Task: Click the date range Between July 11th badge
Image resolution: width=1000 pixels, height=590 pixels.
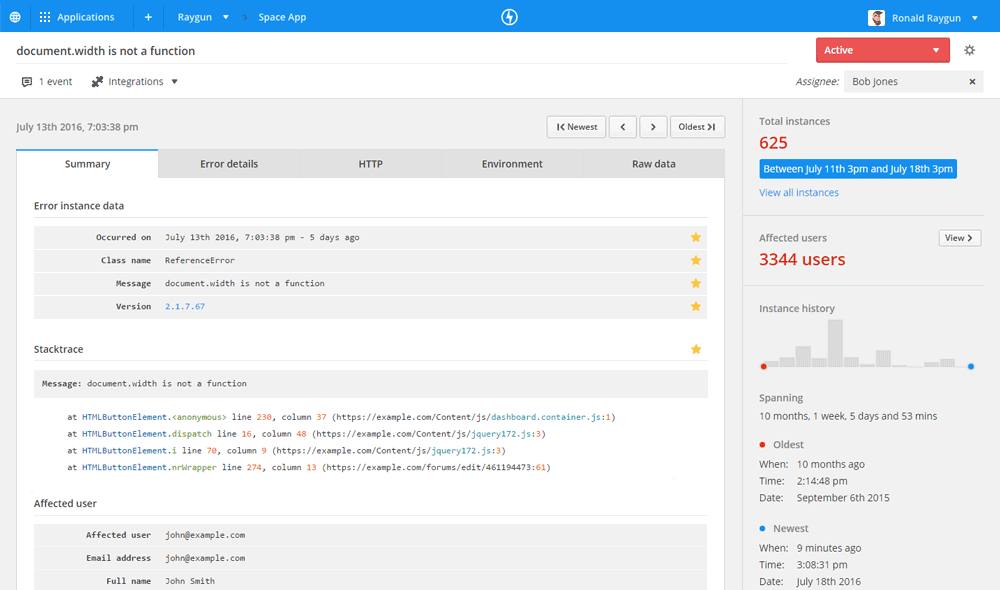Action: pyautogui.click(x=858, y=169)
